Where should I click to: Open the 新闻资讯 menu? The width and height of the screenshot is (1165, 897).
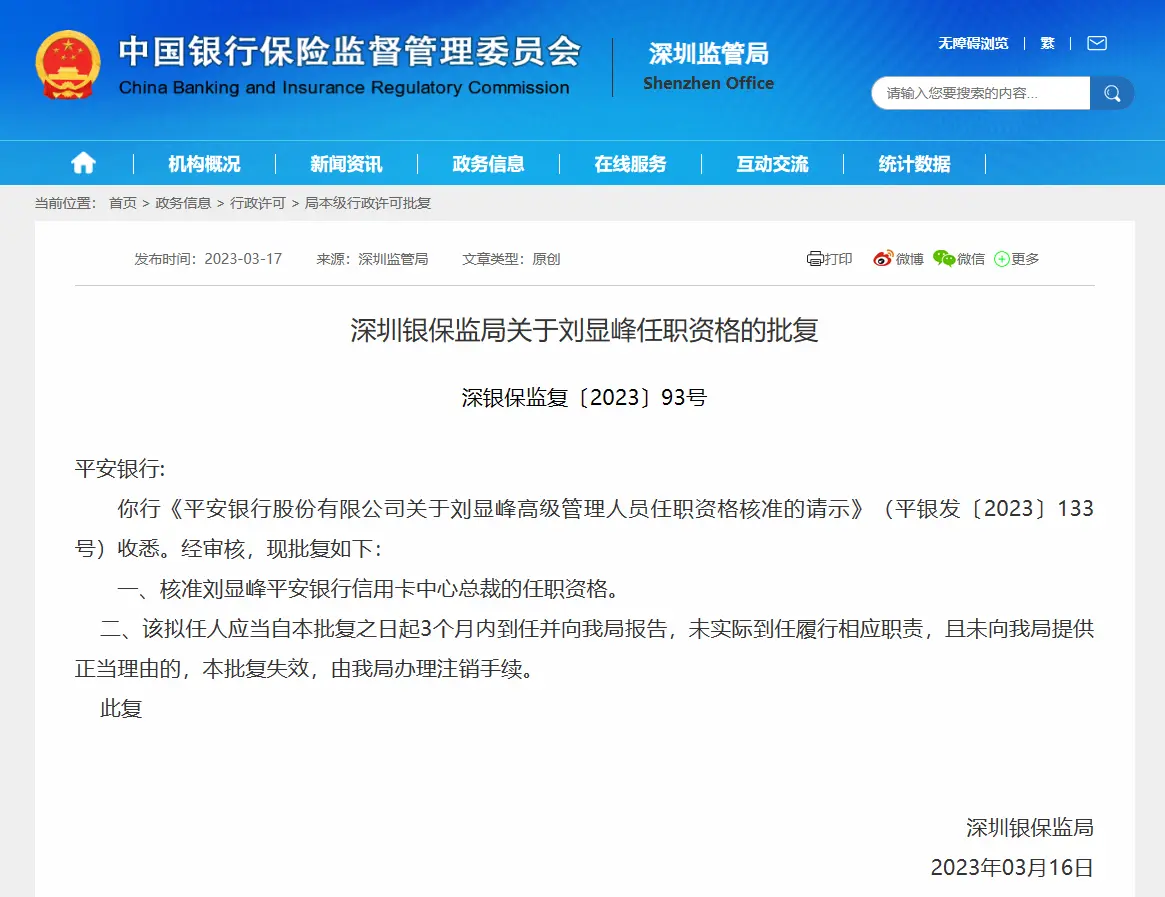coord(346,164)
